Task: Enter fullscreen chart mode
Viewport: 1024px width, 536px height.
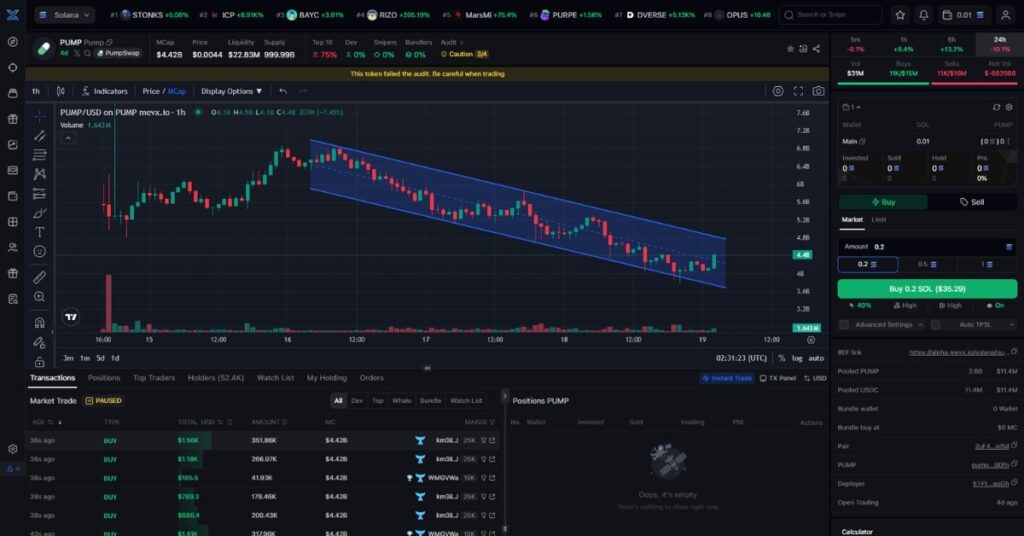Action: (x=798, y=91)
